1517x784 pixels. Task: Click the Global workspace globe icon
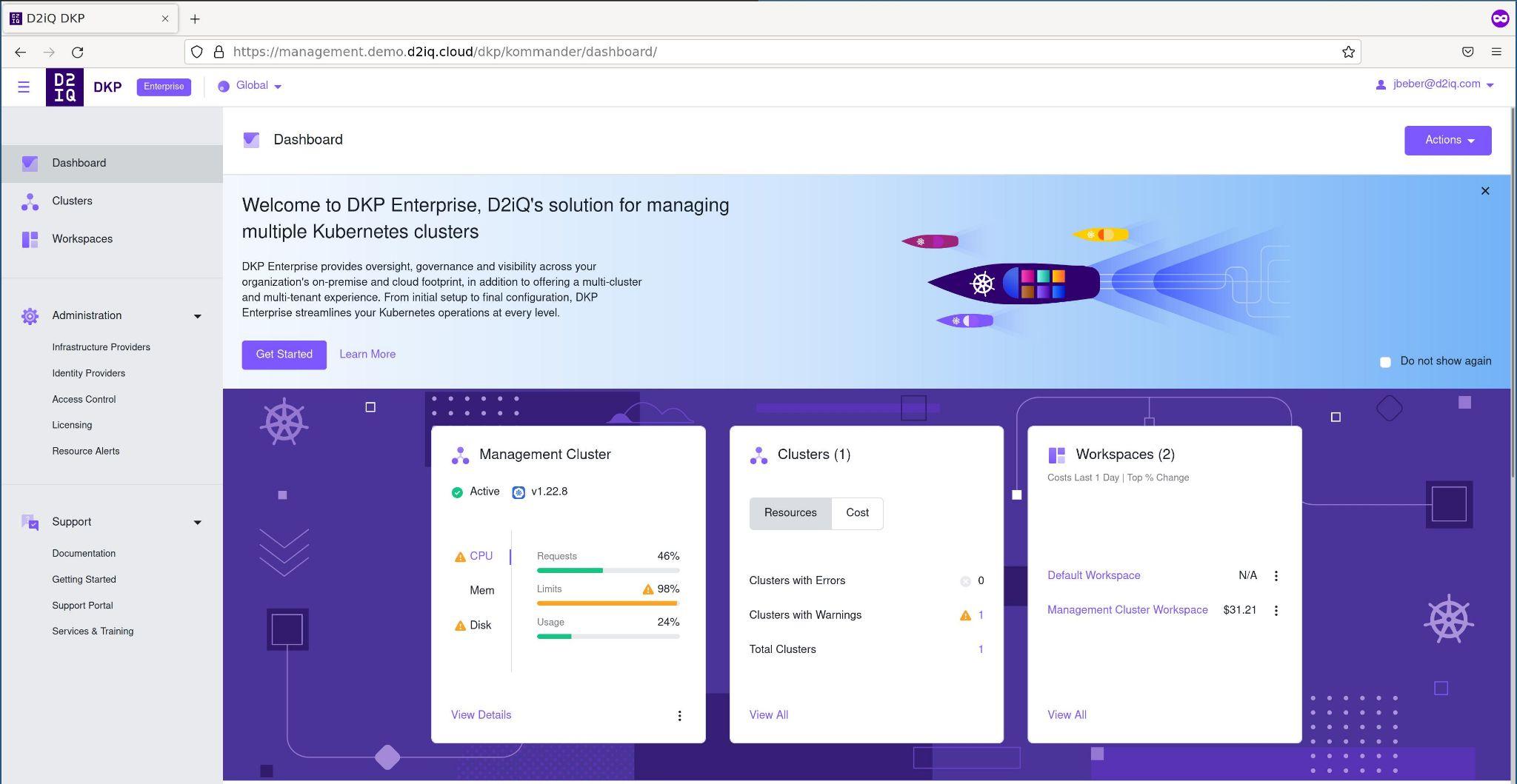tap(224, 87)
